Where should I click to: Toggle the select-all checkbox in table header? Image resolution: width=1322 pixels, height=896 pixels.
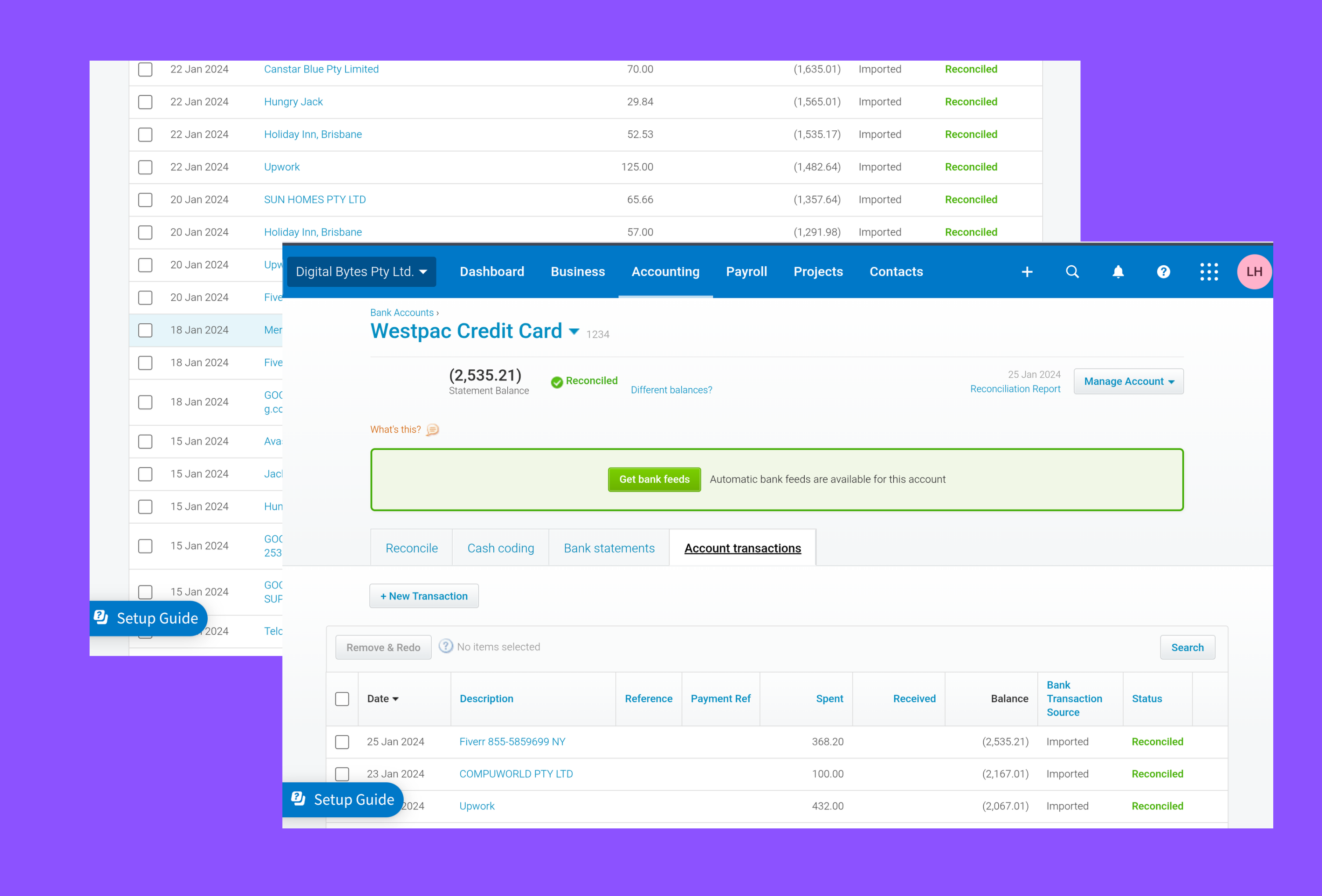(x=342, y=699)
